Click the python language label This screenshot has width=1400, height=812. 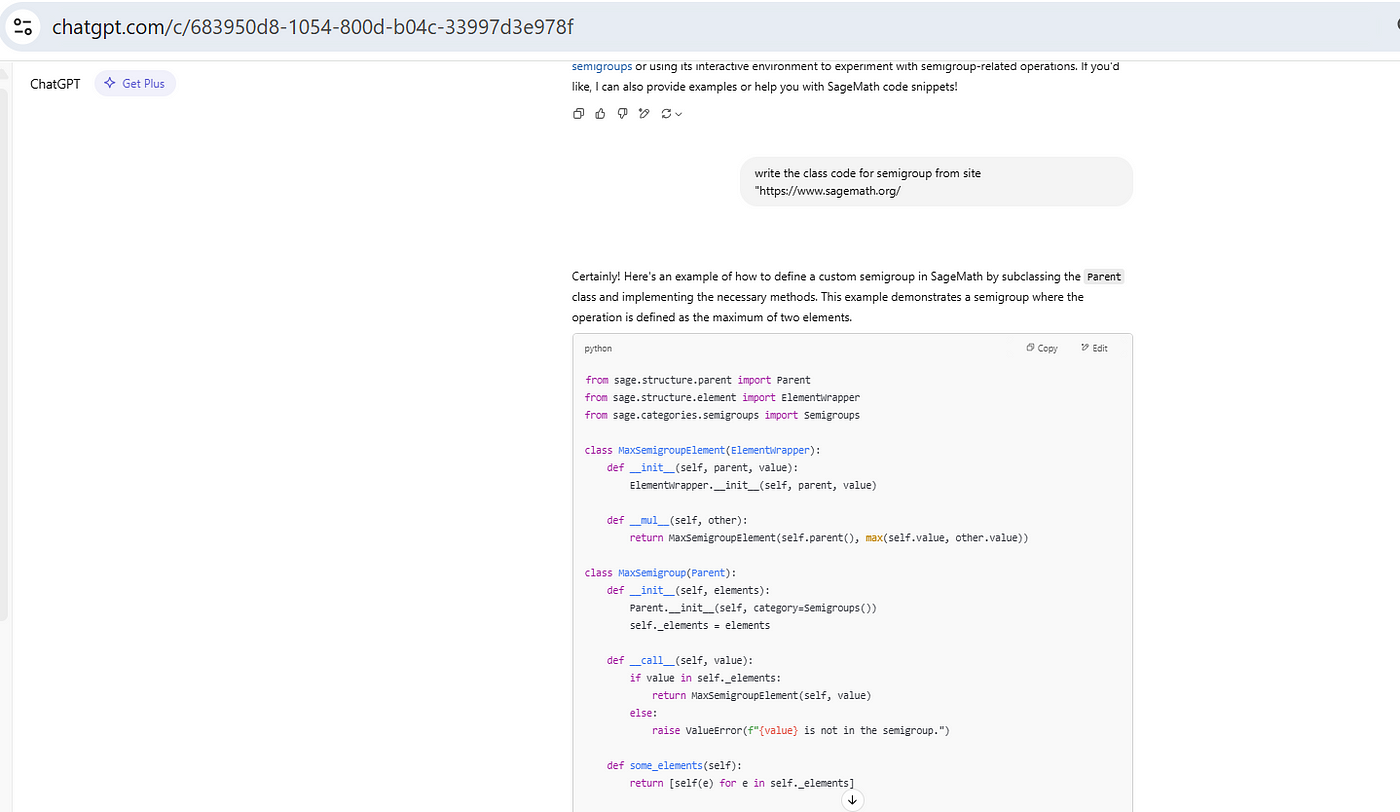click(x=598, y=348)
